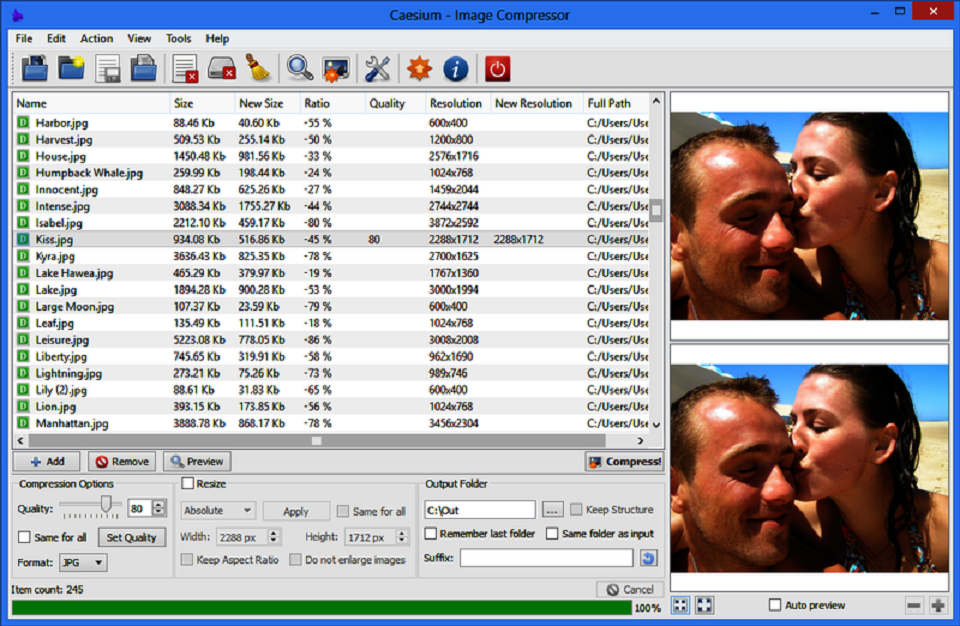Toggle the Keep Aspect Ratio checkbox

click(x=187, y=559)
